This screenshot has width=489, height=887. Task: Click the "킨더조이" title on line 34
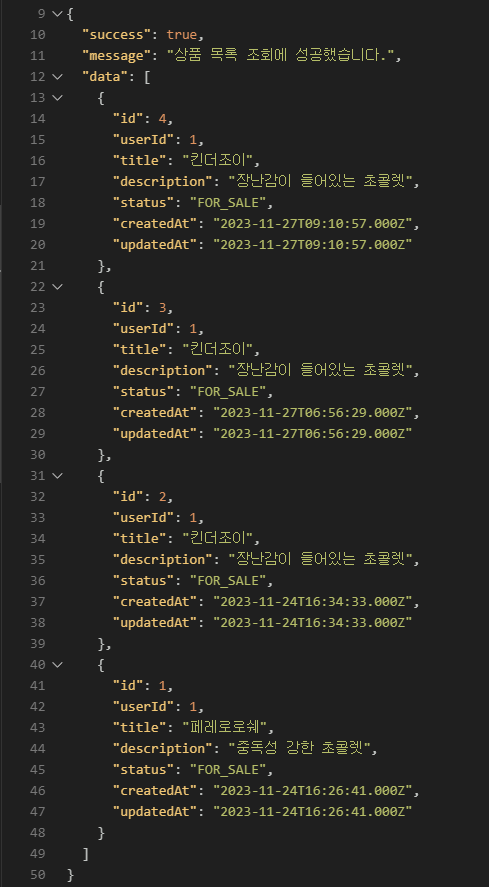pyautogui.click(x=217, y=539)
